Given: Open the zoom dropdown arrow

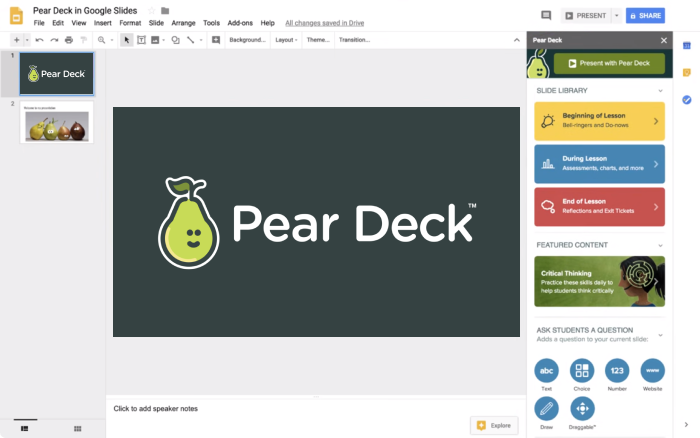Looking at the screenshot, I should click(112, 40).
